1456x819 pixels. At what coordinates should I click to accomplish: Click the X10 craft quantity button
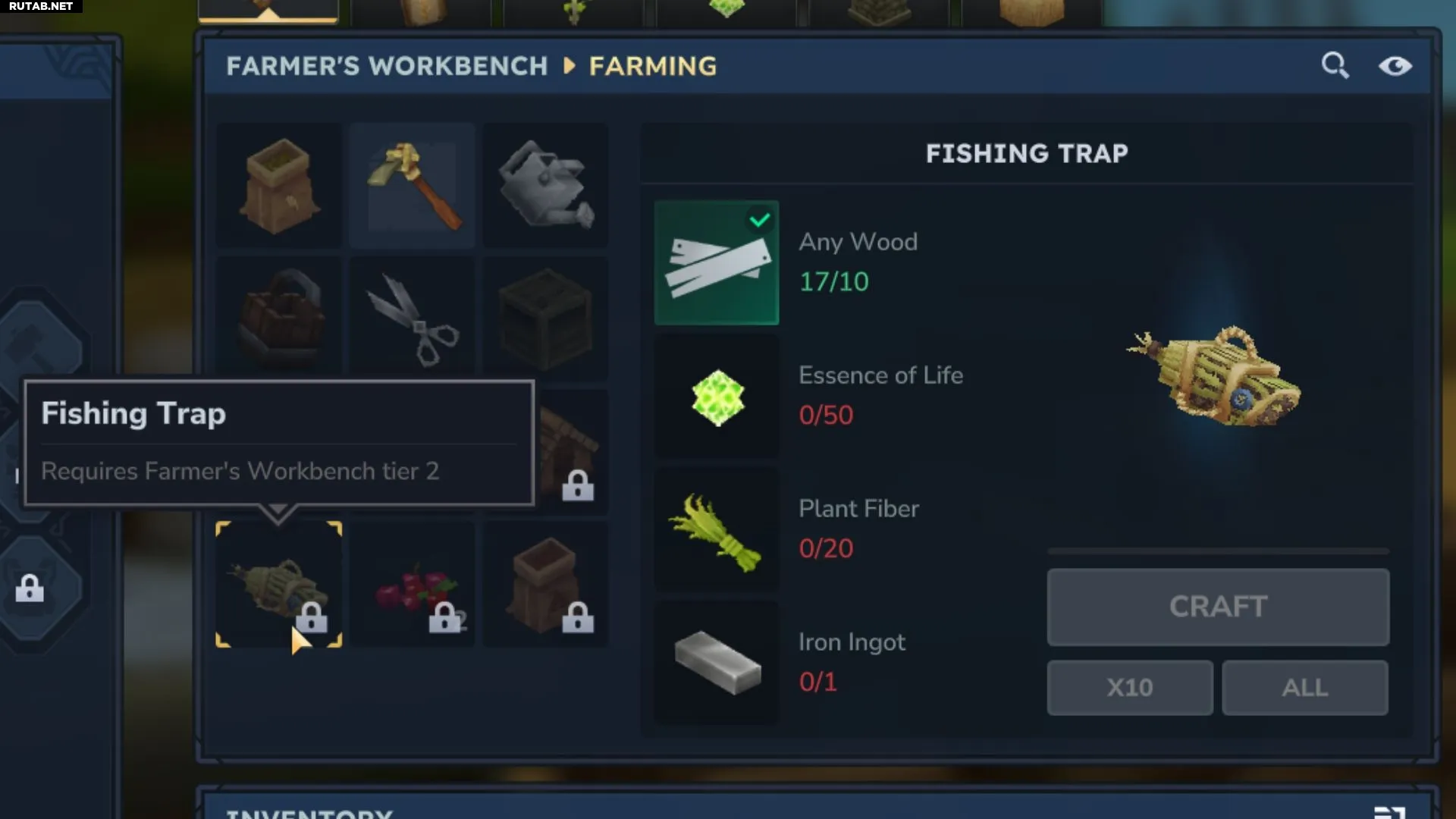coord(1130,688)
